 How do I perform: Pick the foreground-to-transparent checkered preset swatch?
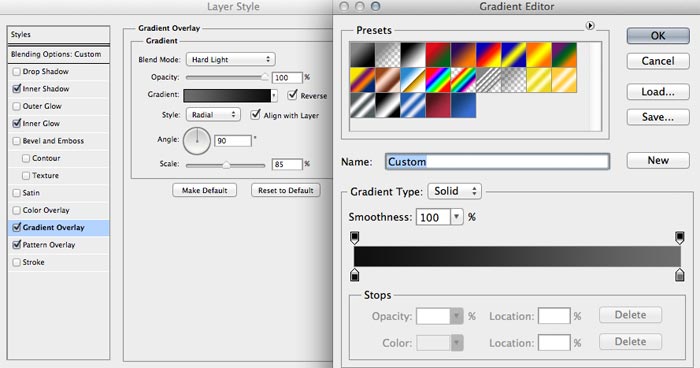[x=388, y=55]
